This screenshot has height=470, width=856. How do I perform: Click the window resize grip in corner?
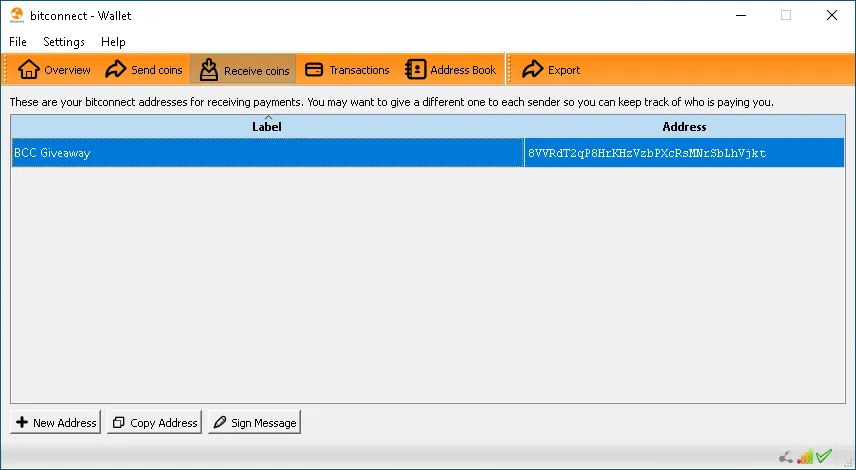(x=848, y=462)
